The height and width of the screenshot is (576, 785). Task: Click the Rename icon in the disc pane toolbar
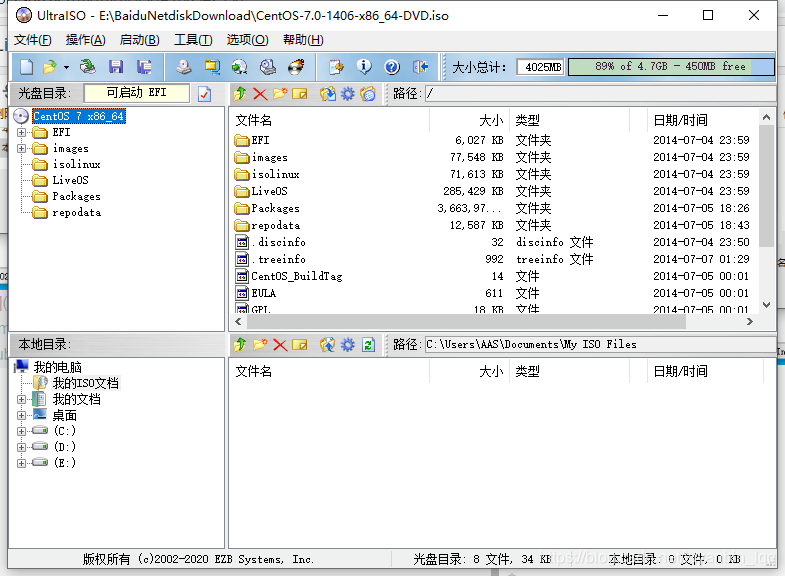299,94
